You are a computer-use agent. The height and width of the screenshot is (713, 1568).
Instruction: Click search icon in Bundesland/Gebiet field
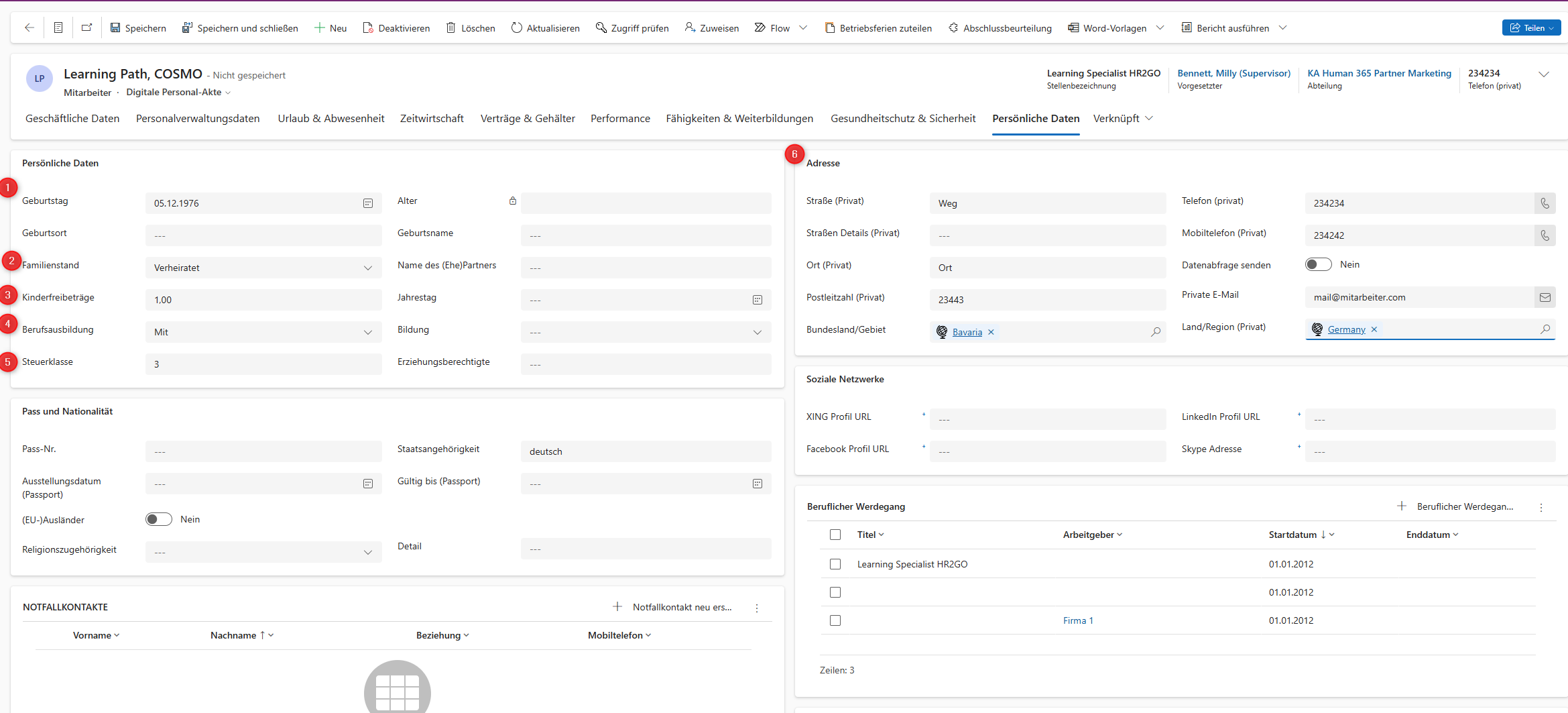pos(1156,332)
